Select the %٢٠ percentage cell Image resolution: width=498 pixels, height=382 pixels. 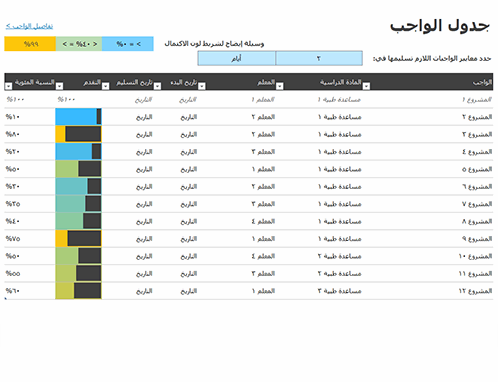pos(13,152)
